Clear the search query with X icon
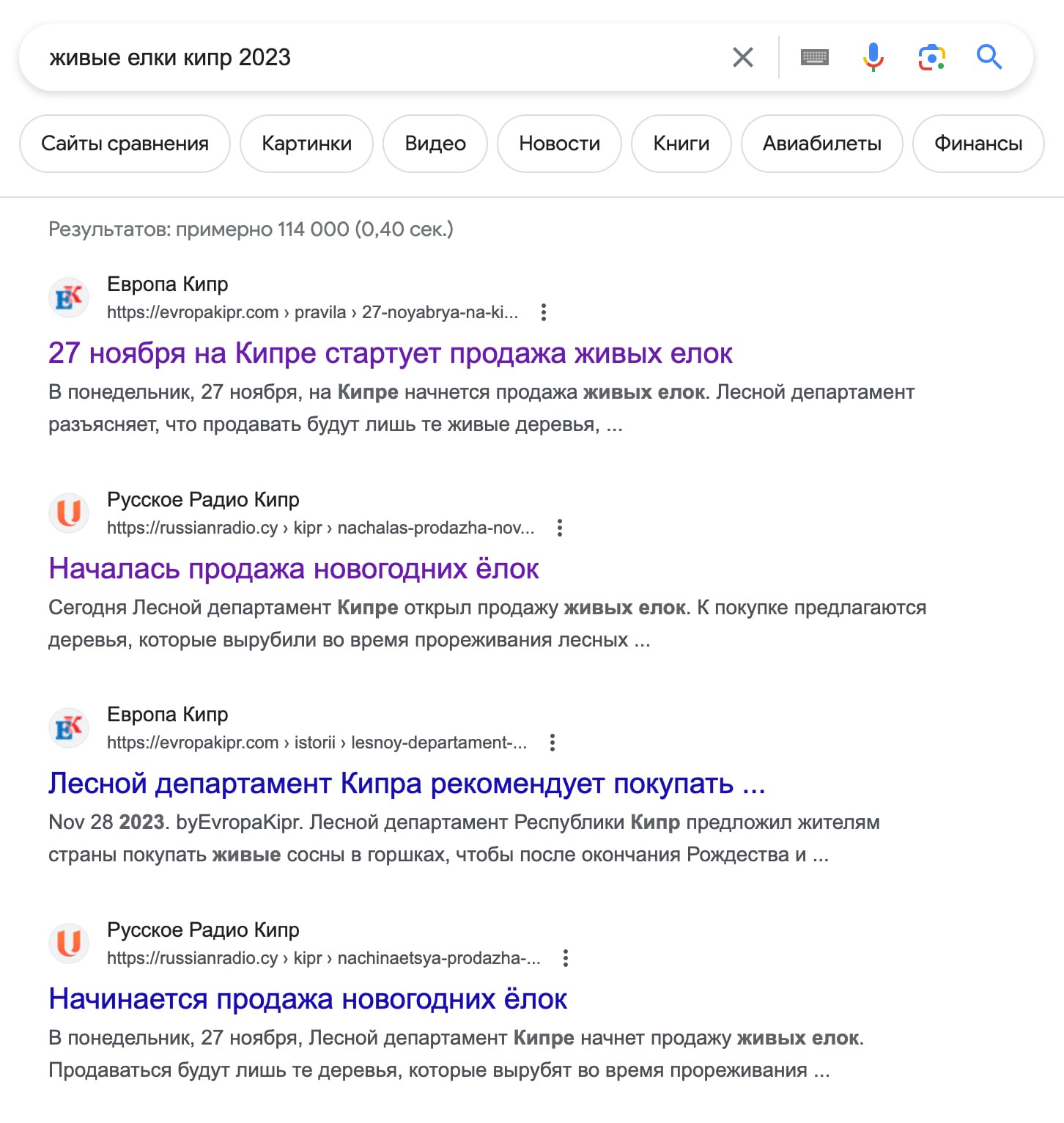Image resolution: width=1064 pixels, height=1123 pixels. click(x=742, y=57)
